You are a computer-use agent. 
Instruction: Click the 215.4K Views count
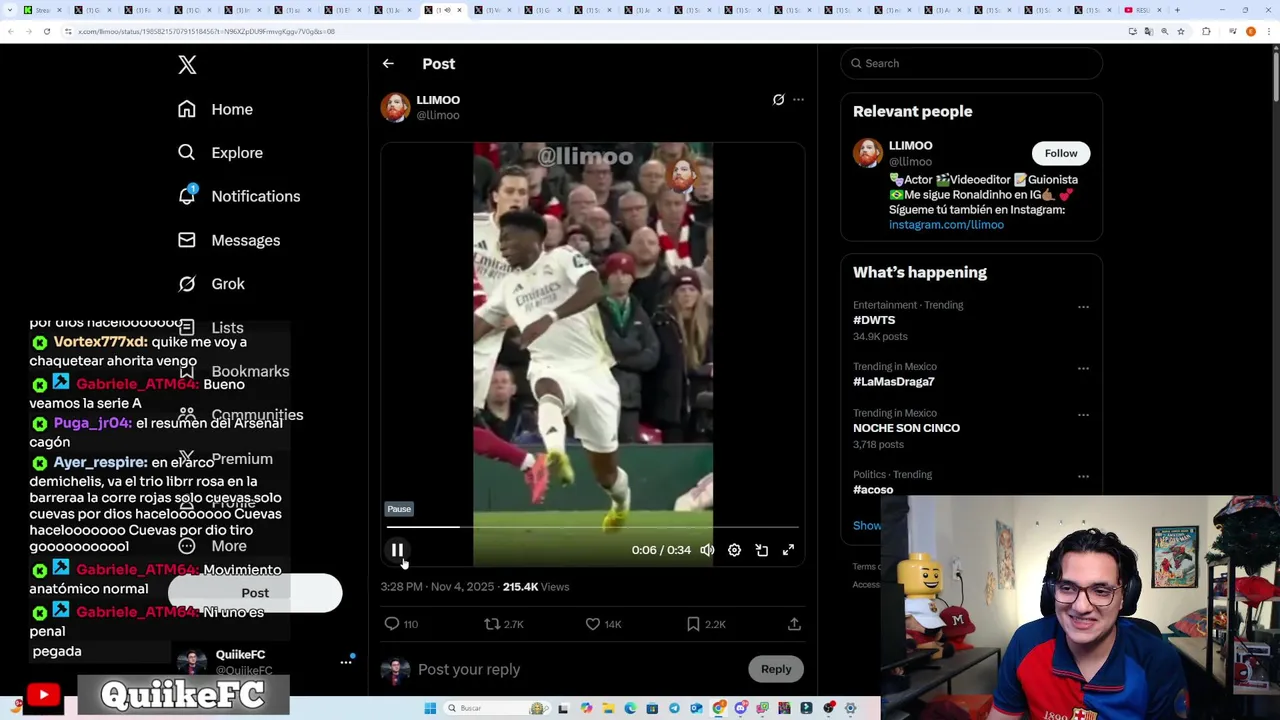536,587
